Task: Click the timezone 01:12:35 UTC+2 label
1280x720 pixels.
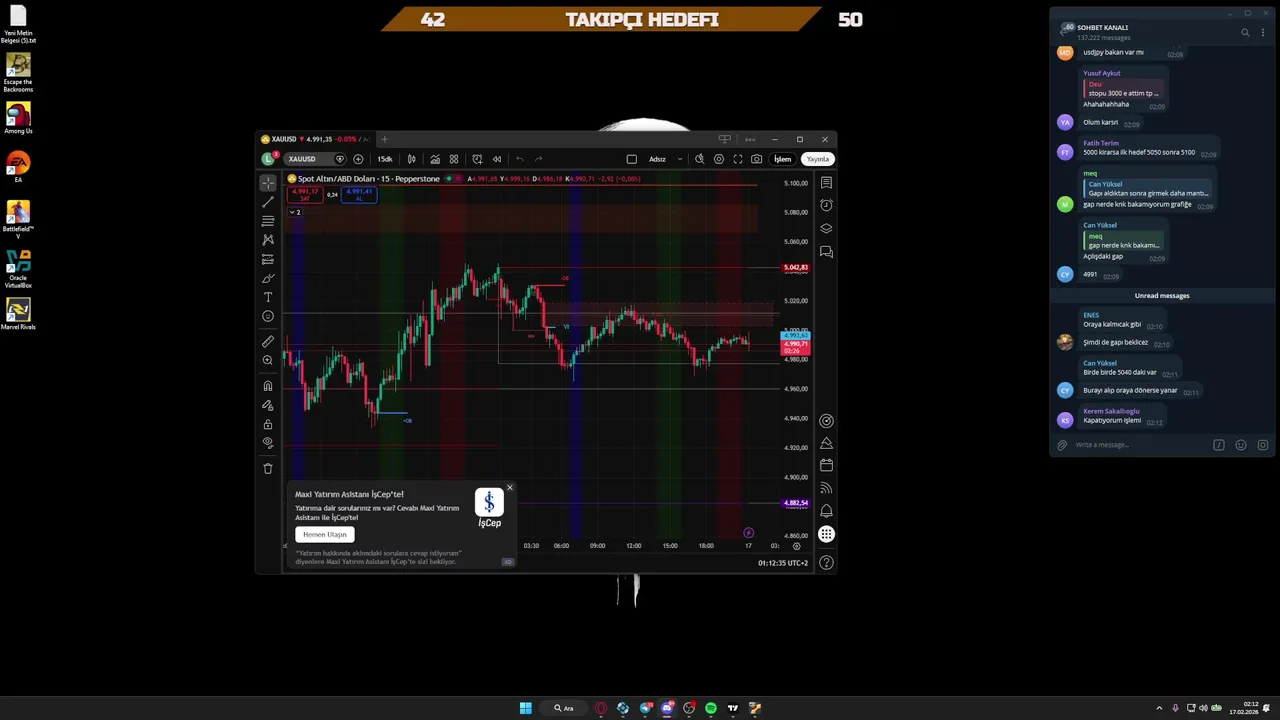Action: click(783, 563)
